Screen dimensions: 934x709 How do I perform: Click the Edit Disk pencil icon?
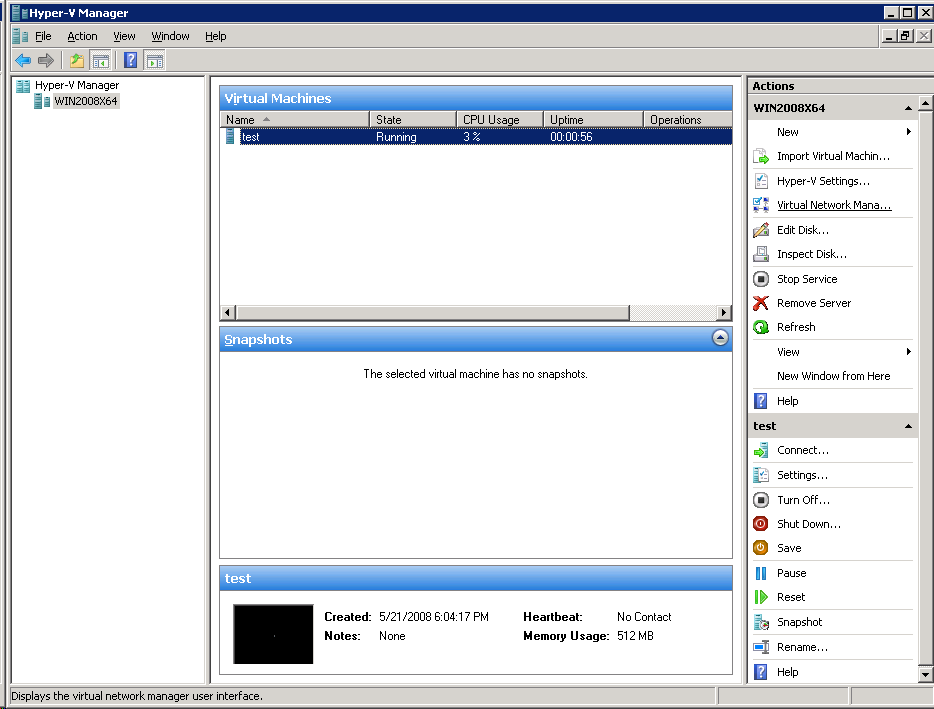761,230
